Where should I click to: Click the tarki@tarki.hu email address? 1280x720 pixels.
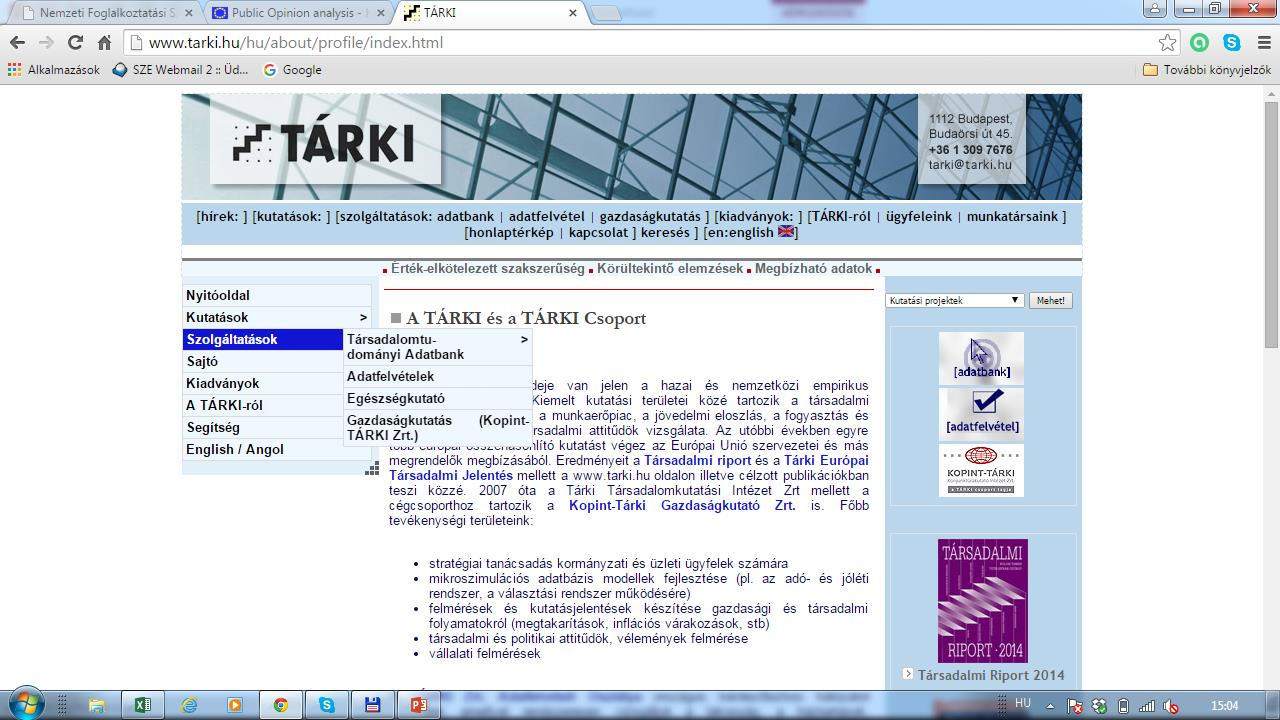click(x=970, y=165)
